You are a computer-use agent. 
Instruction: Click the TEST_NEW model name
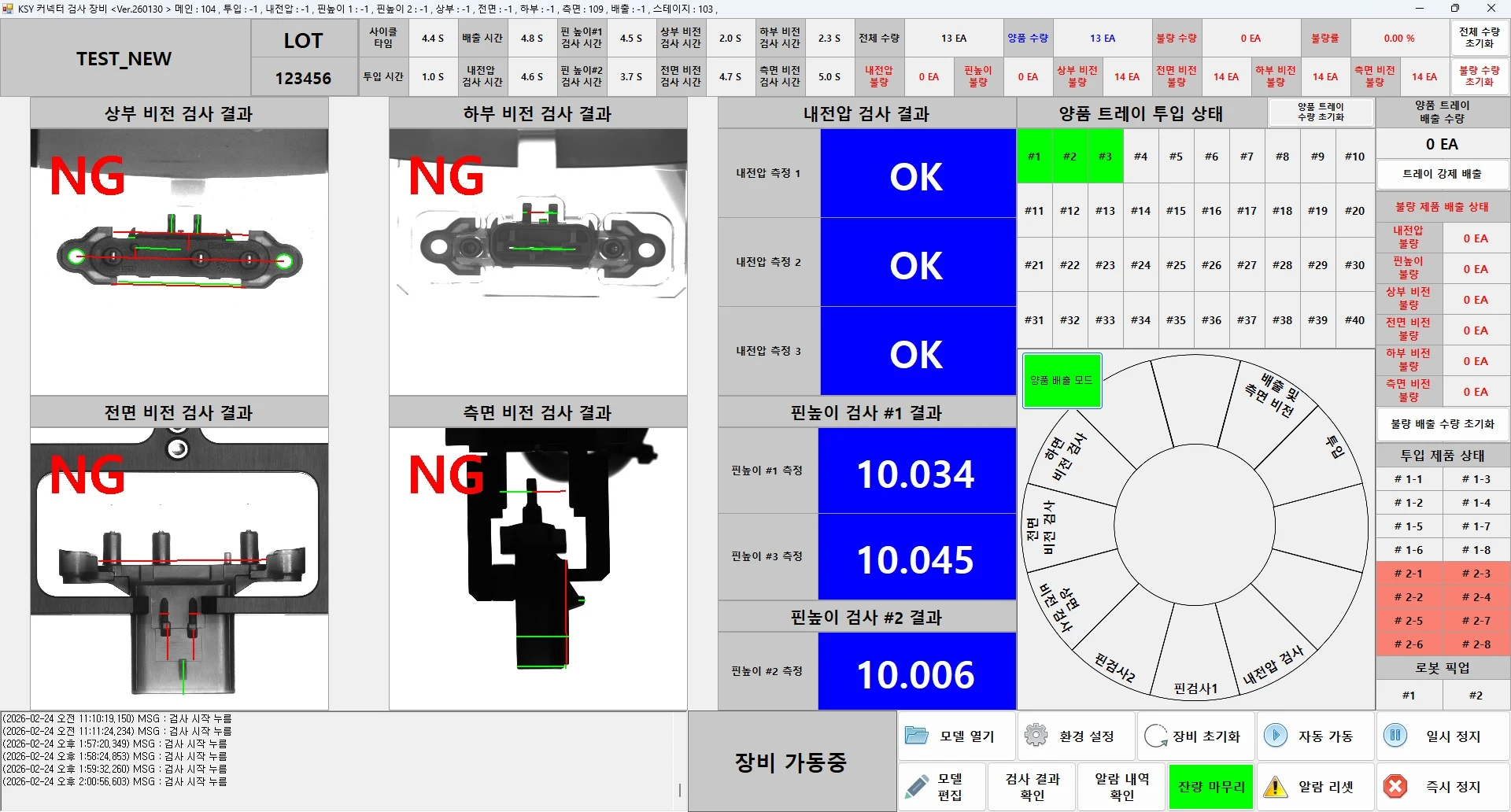pyautogui.click(x=124, y=58)
